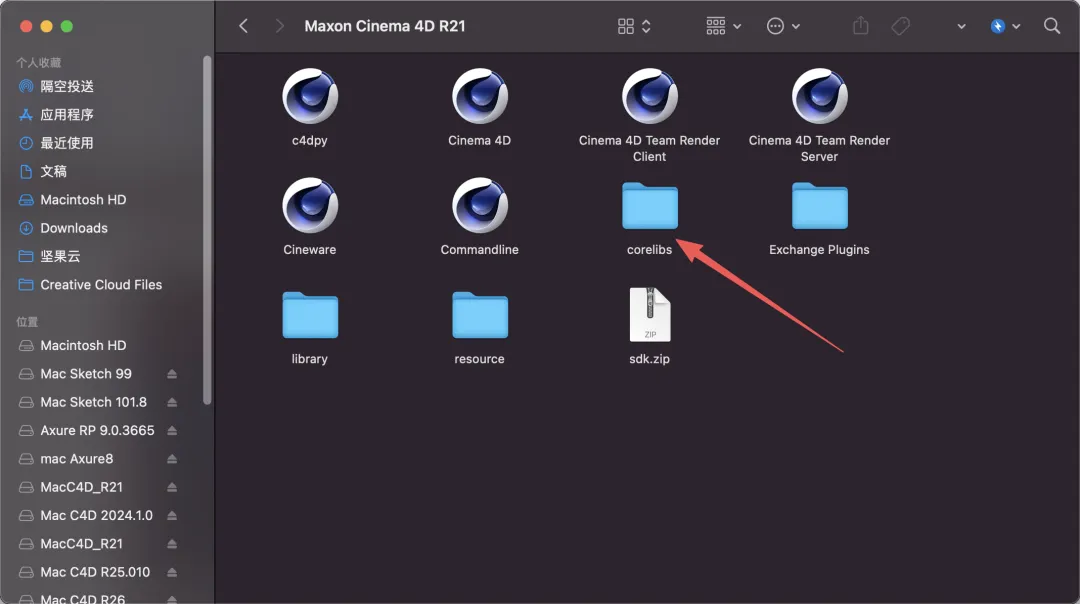Open the group-by options dropdown
This screenshot has width=1080, height=604.
(x=723, y=26)
